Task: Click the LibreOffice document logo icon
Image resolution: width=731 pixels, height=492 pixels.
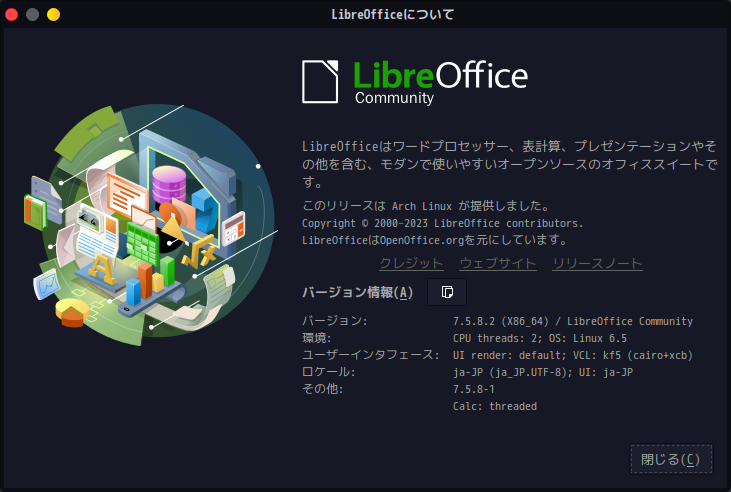Action: (320, 82)
